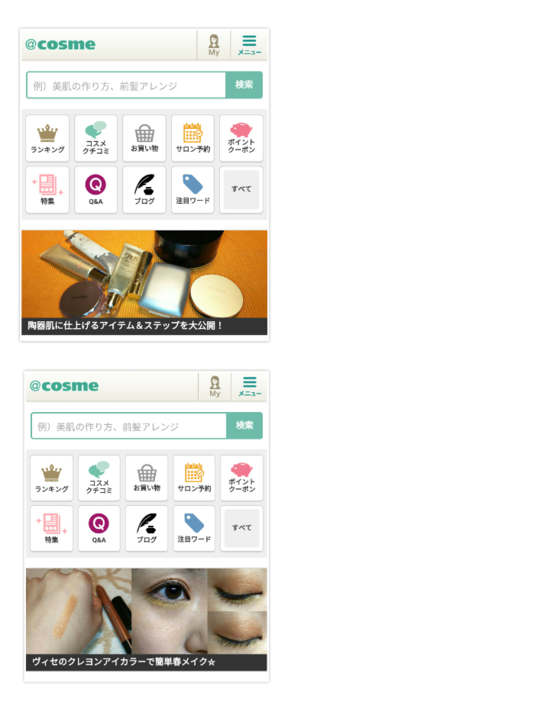Viewport: 550px width, 705px height.
Task: Select 注目ワード tag icon in top screen
Action: [x=193, y=190]
